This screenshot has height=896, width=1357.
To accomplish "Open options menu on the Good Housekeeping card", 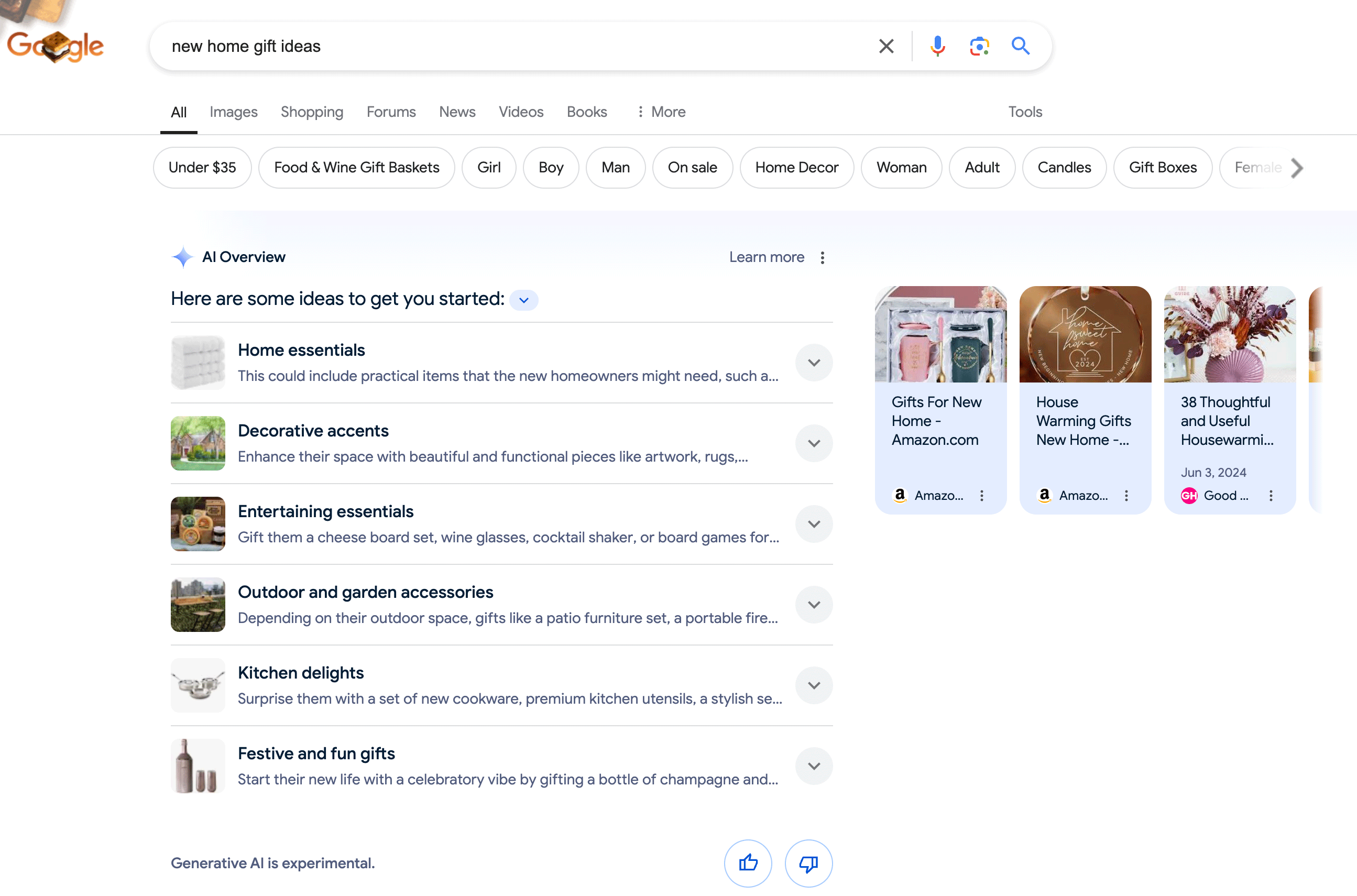I will click(1271, 496).
